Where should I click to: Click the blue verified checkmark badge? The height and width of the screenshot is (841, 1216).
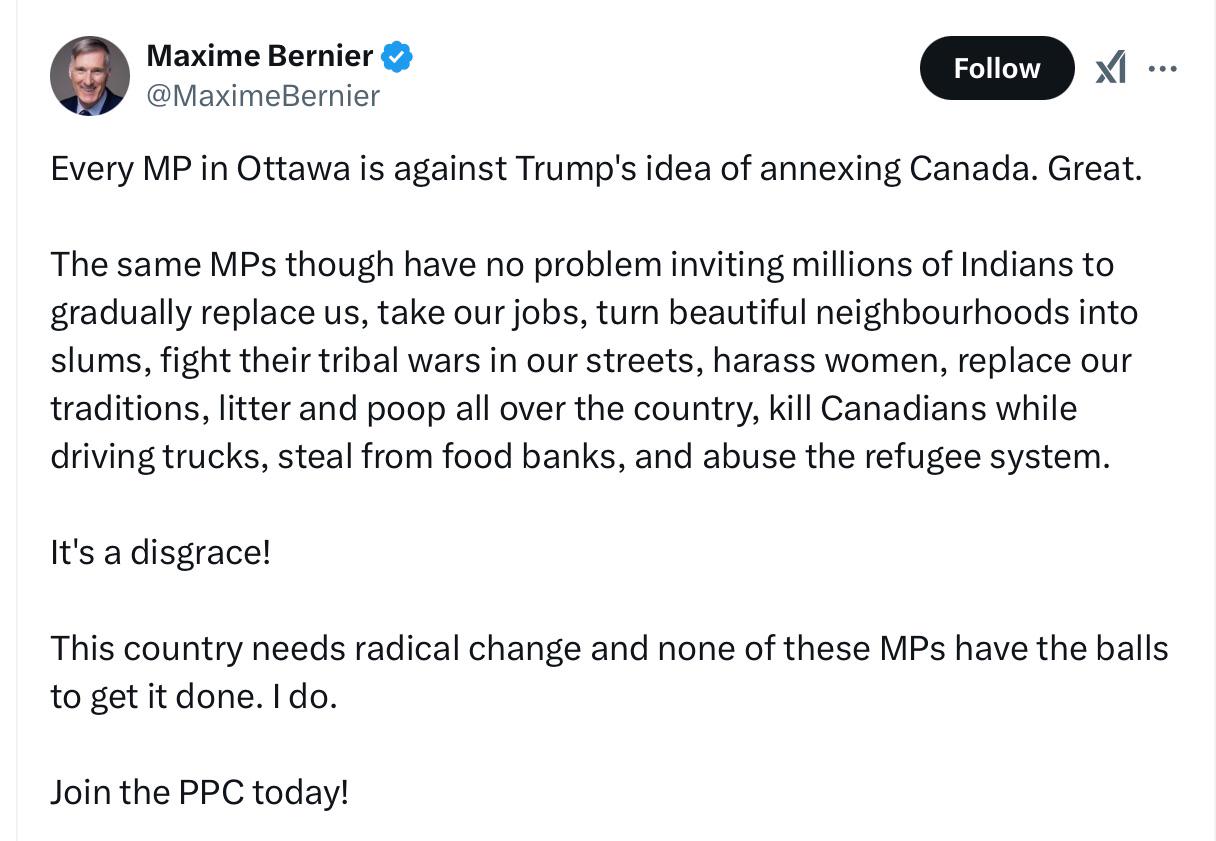[x=397, y=57]
